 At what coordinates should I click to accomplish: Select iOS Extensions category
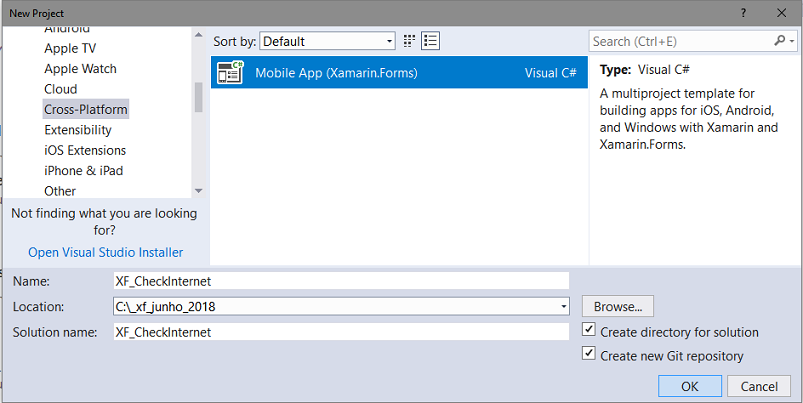click(85, 151)
